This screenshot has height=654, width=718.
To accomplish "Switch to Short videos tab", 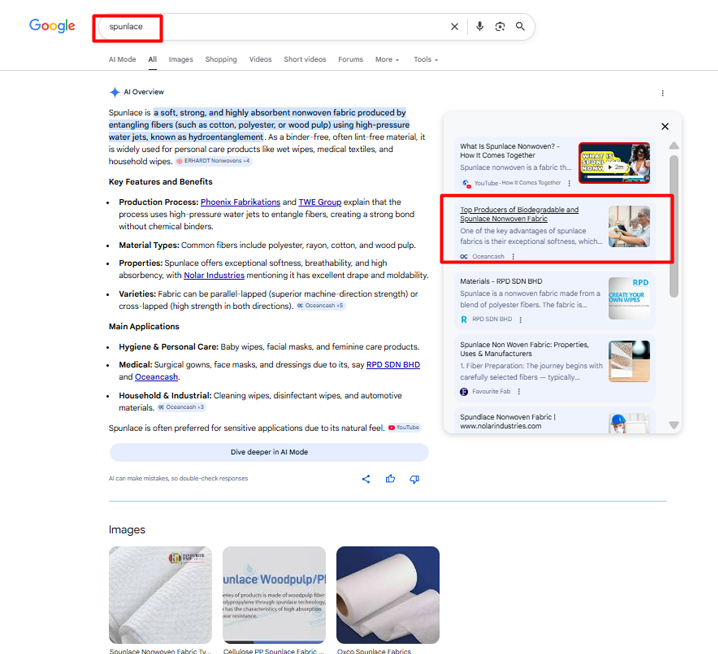I will [305, 60].
